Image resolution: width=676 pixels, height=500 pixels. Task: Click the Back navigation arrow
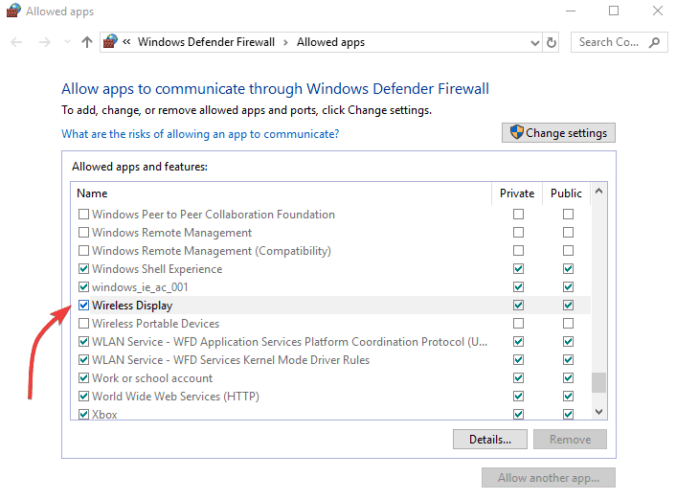pos(16,42)
